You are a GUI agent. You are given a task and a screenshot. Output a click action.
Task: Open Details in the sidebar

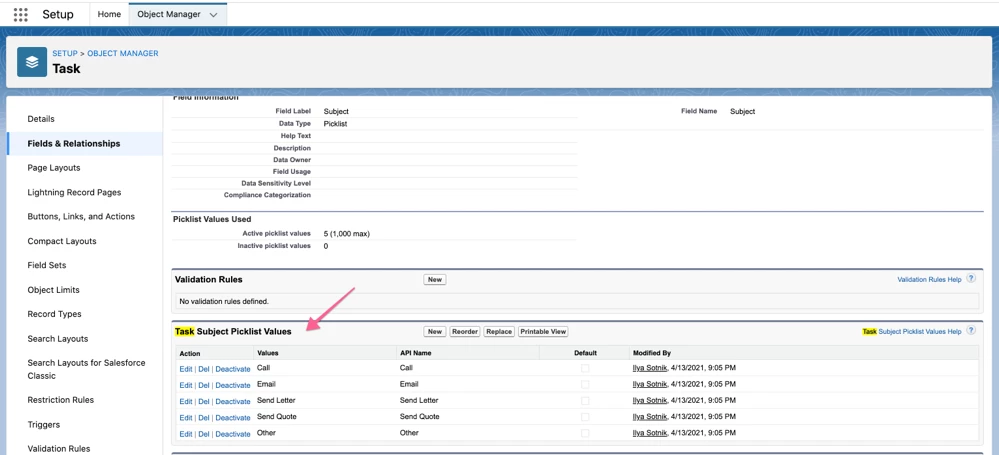[x=41, y=119]
